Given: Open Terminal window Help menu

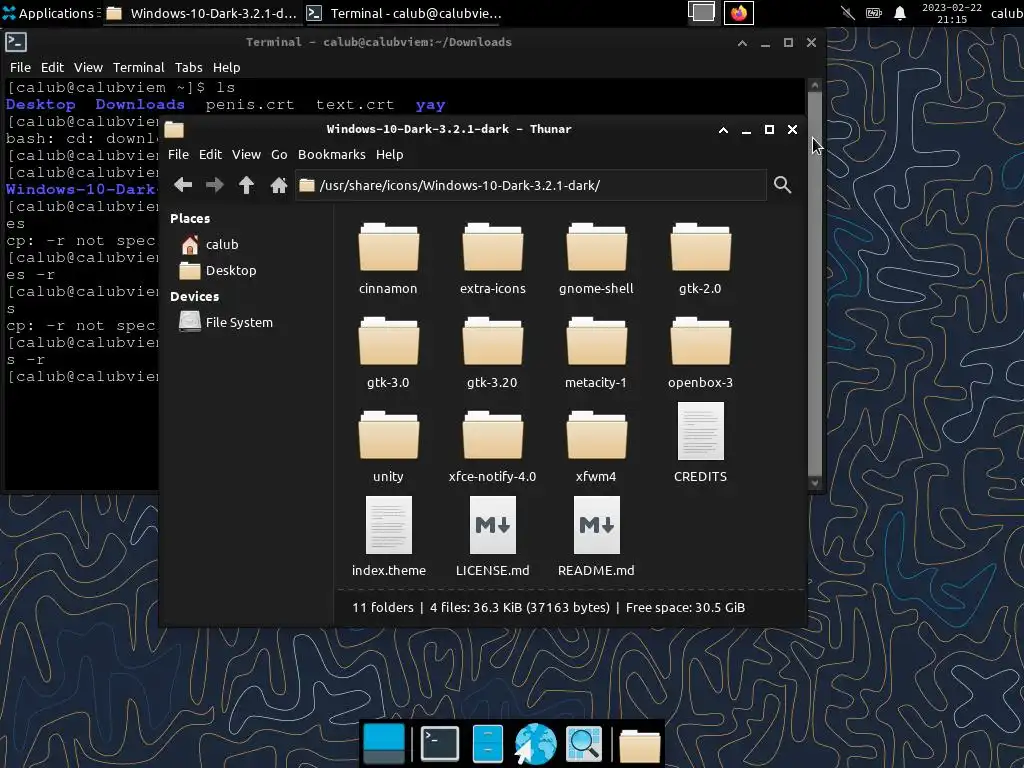Looking at the screenshot, I should [227, 68].
